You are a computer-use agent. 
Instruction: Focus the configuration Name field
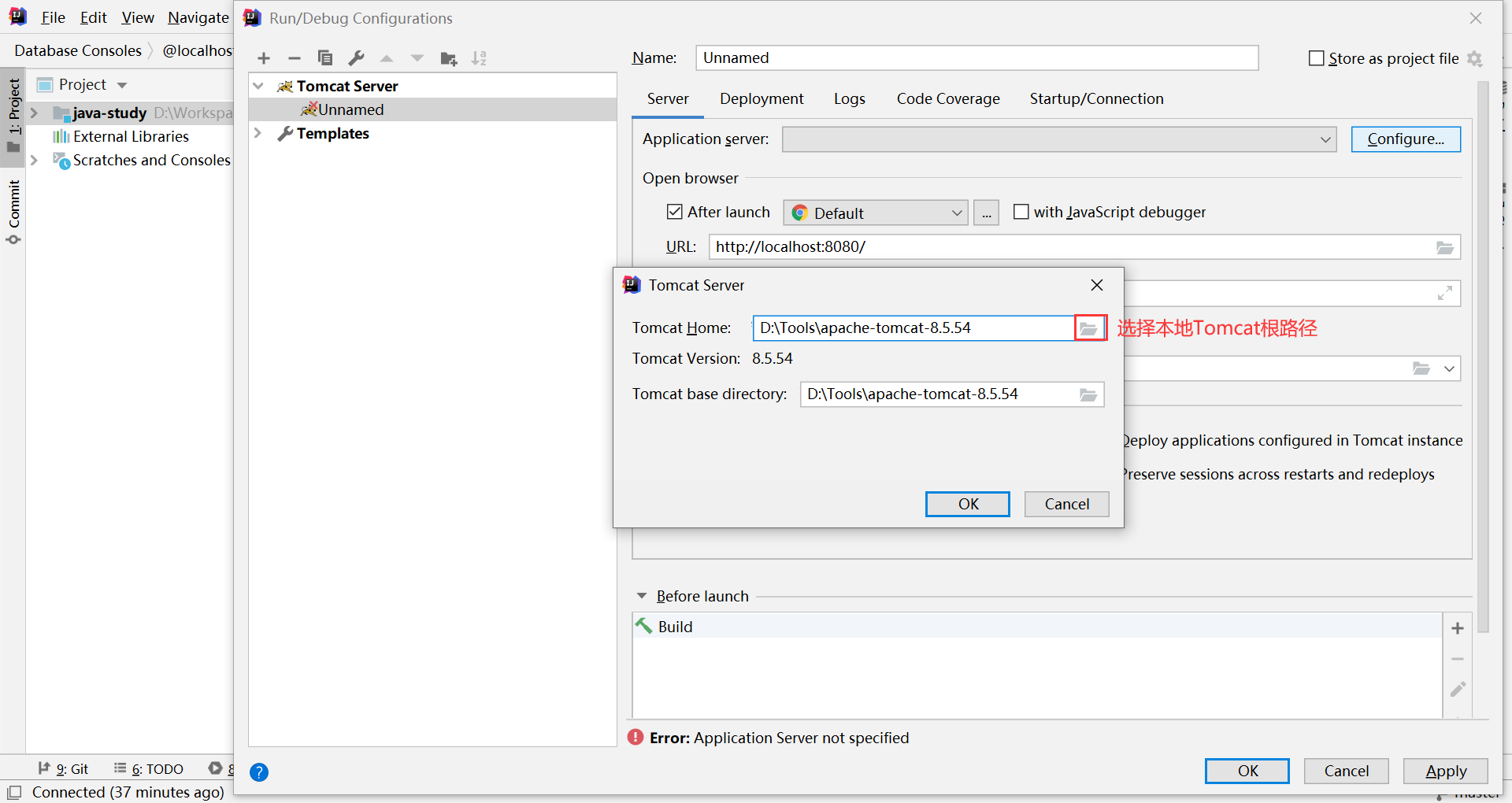977,58
